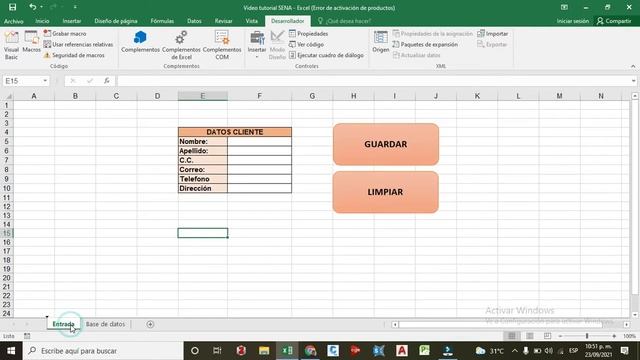This screenshot has height=360, width=640.
Task: Collapse the ribbon with the chevron
Action: pos(633,66)
